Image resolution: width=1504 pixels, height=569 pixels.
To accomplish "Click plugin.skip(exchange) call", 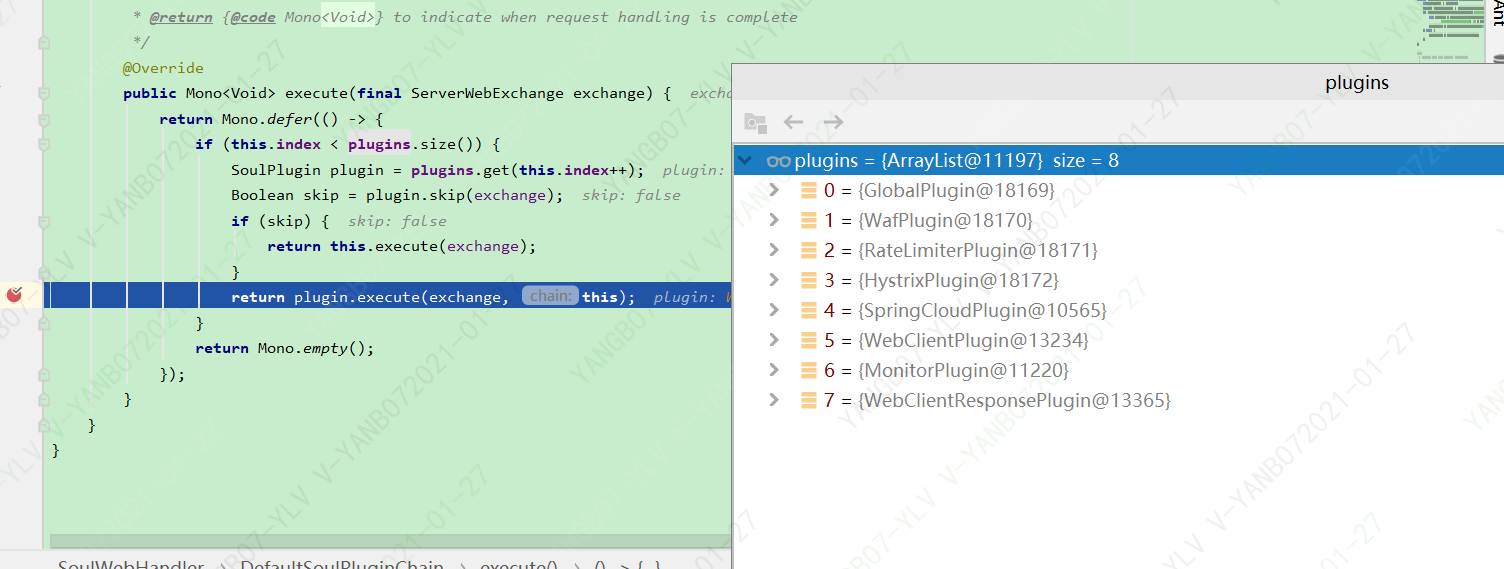I will 464,195.
